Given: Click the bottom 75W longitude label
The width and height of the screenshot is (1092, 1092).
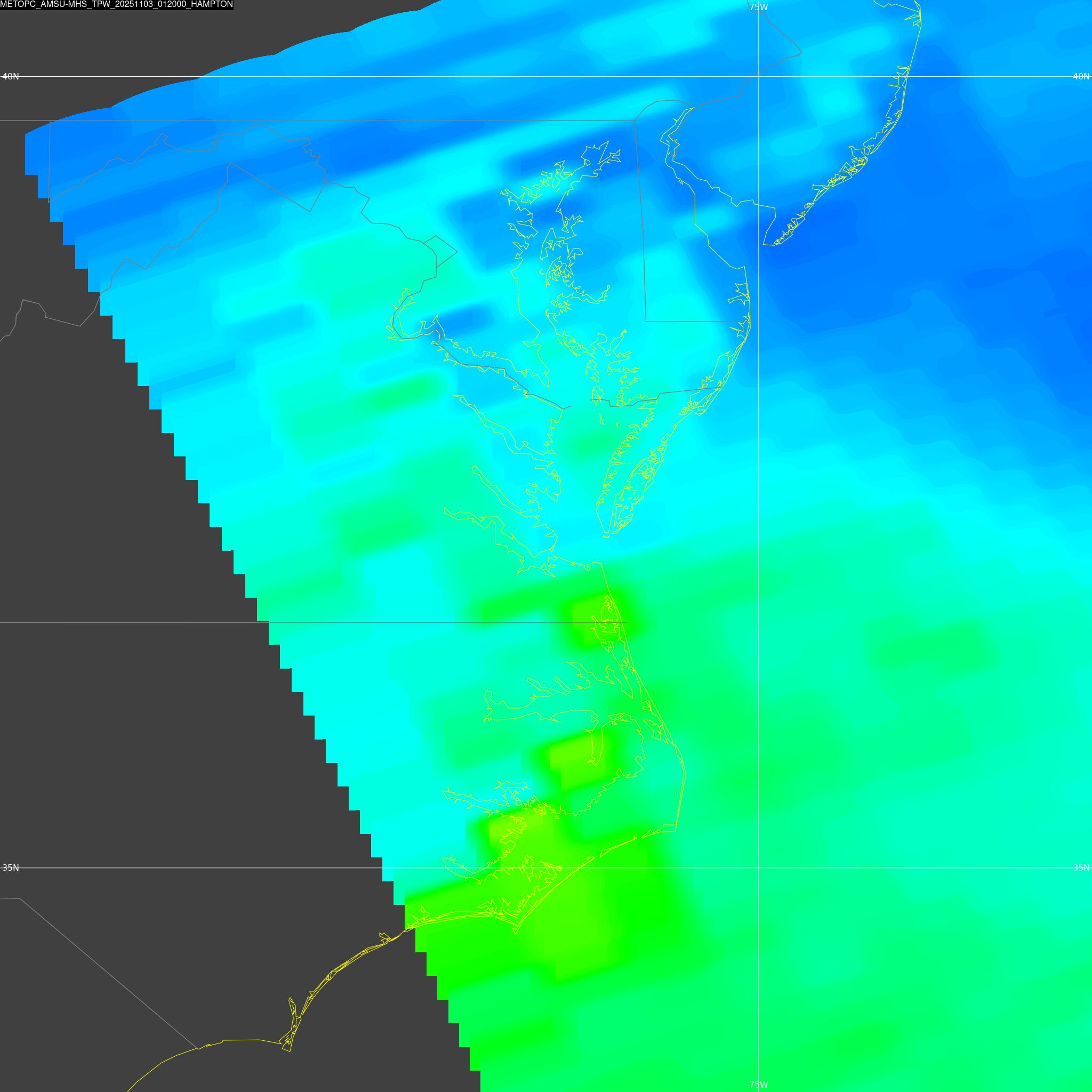Looking at the screenshot, I should [758, 1085].
